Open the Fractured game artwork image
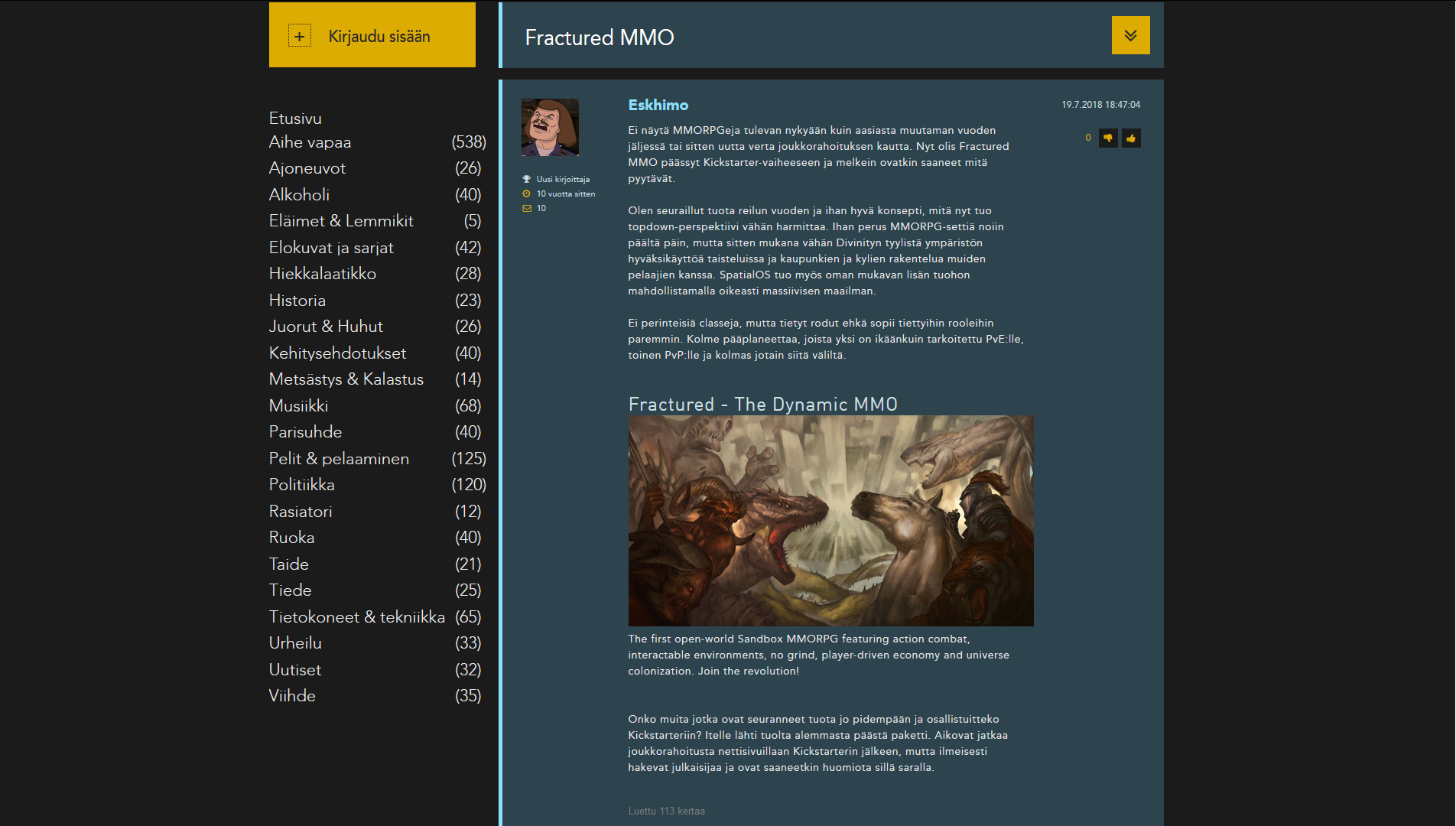 coord(830,521)
